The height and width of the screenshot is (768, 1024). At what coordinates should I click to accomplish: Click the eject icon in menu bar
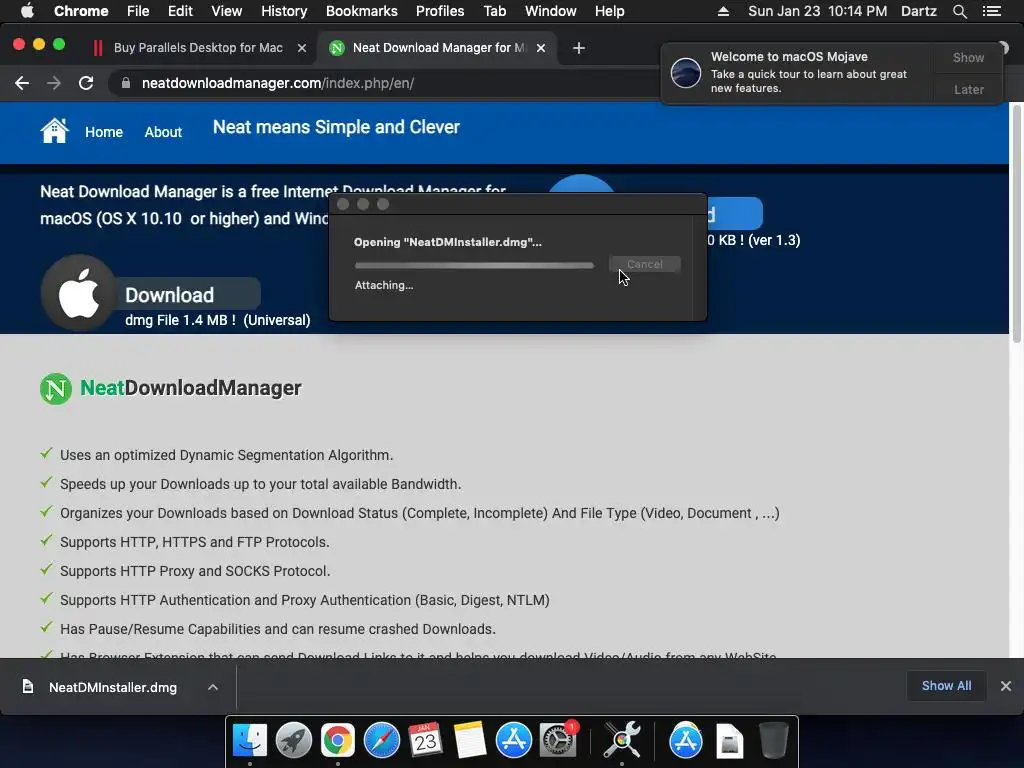click(x=723, y=11)
